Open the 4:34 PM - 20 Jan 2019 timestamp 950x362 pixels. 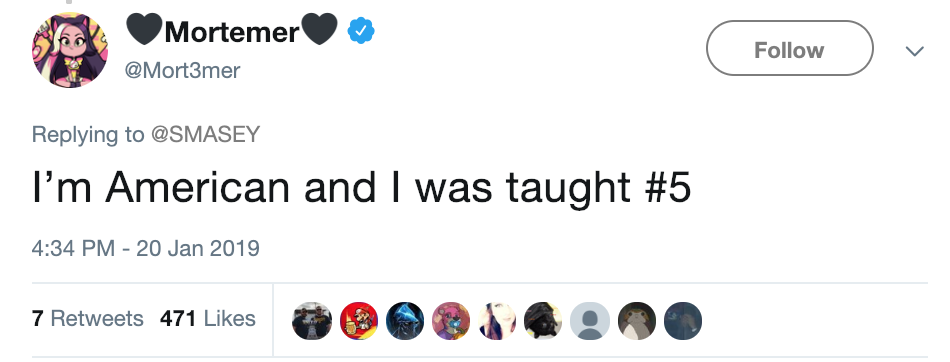click(x=145, y=248)
